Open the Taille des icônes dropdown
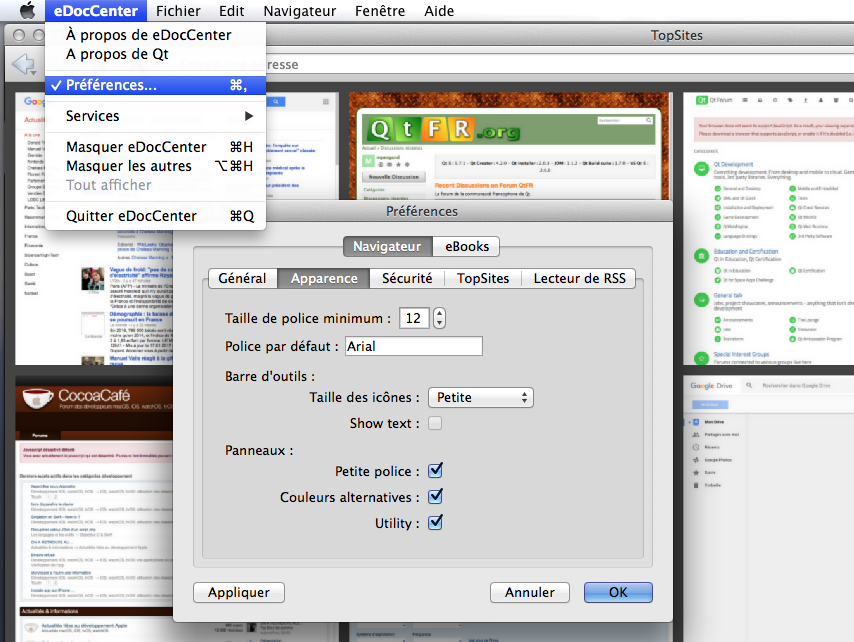This screenshot has height=642, width=854. [x=481, y=398]
